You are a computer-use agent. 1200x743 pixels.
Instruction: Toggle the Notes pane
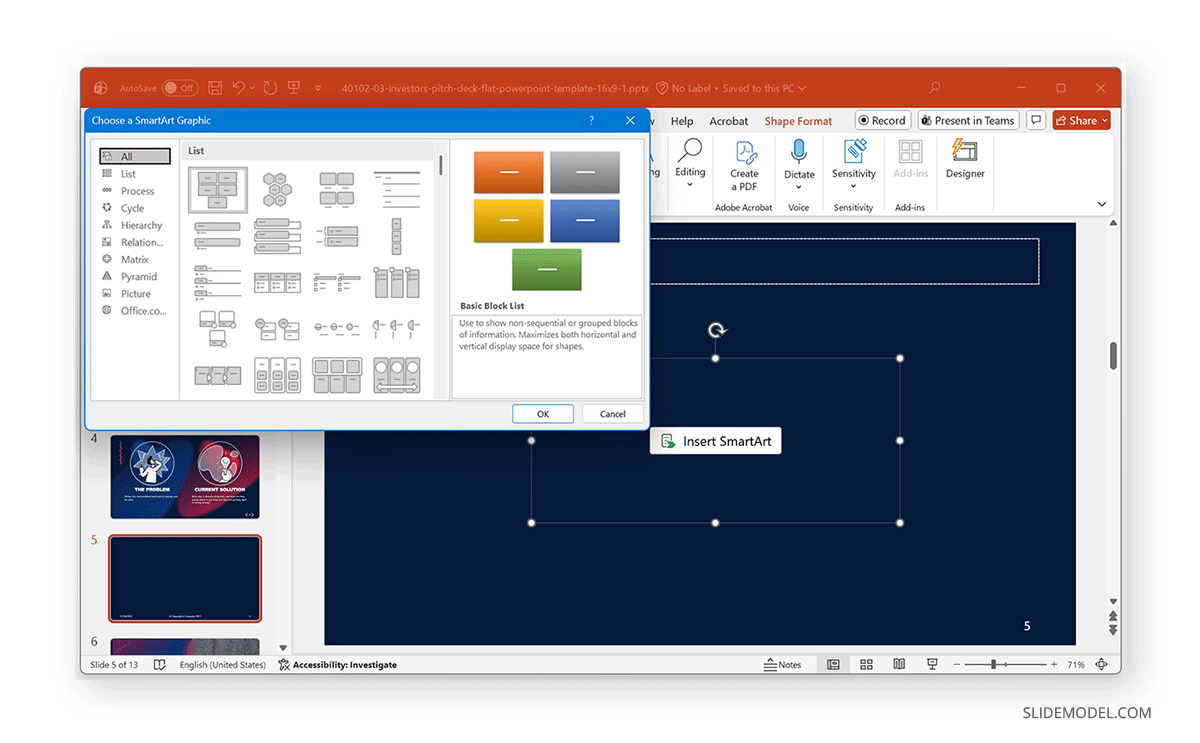click(x=784, y=664)
